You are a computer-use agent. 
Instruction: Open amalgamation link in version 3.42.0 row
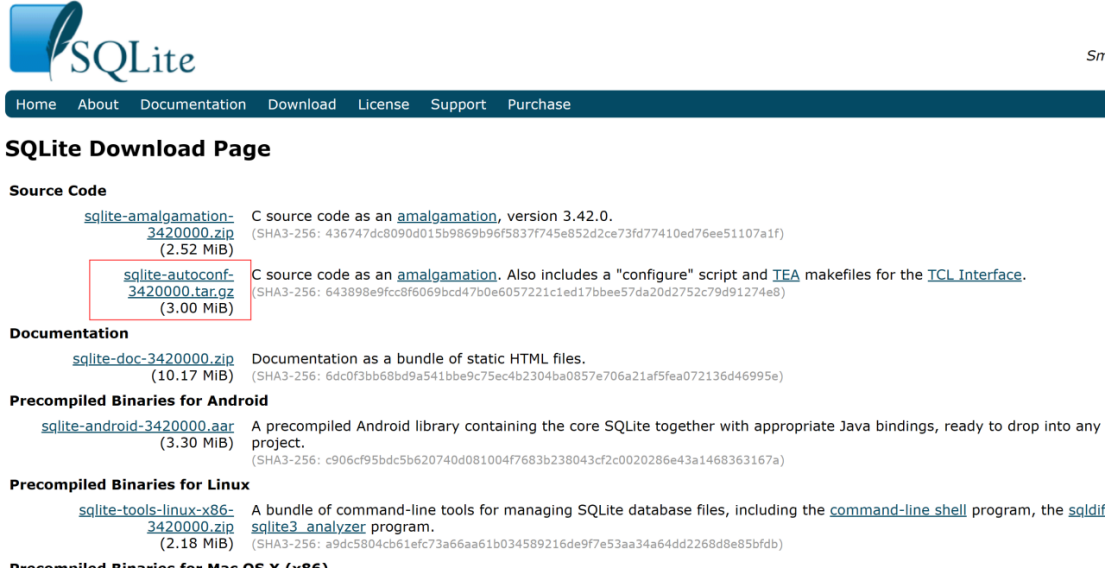447,216
